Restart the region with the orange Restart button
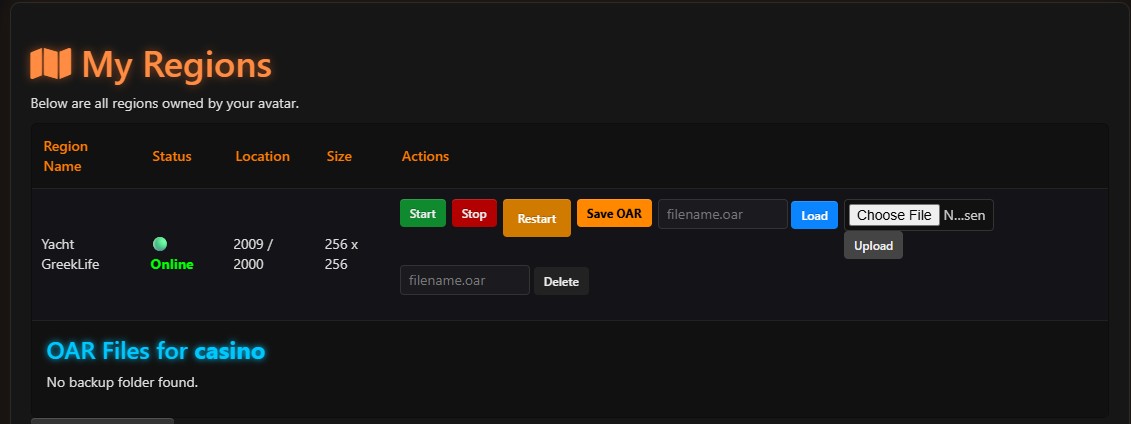This screenshot has height=424, width=1131. coord(537,218)
